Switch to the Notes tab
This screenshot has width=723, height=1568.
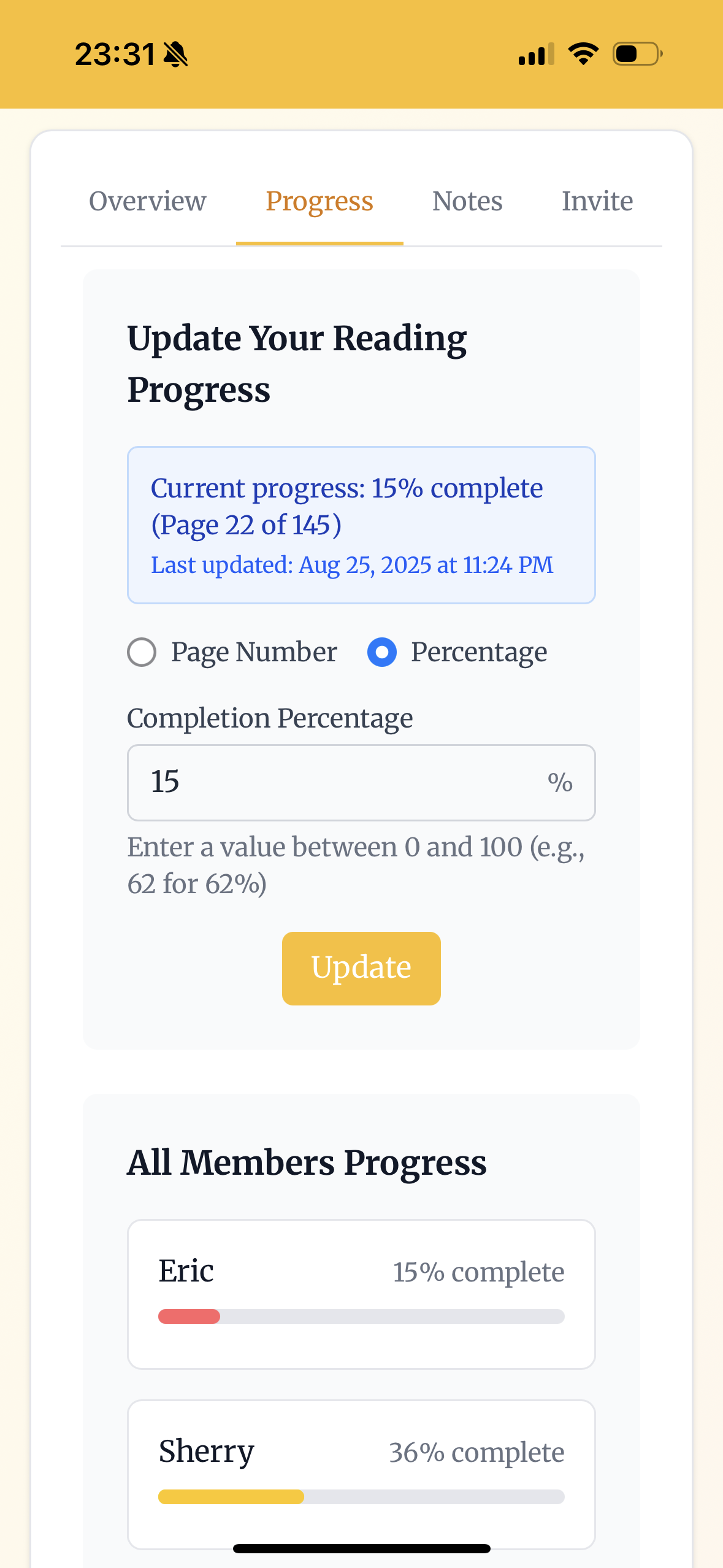point(467,201)
